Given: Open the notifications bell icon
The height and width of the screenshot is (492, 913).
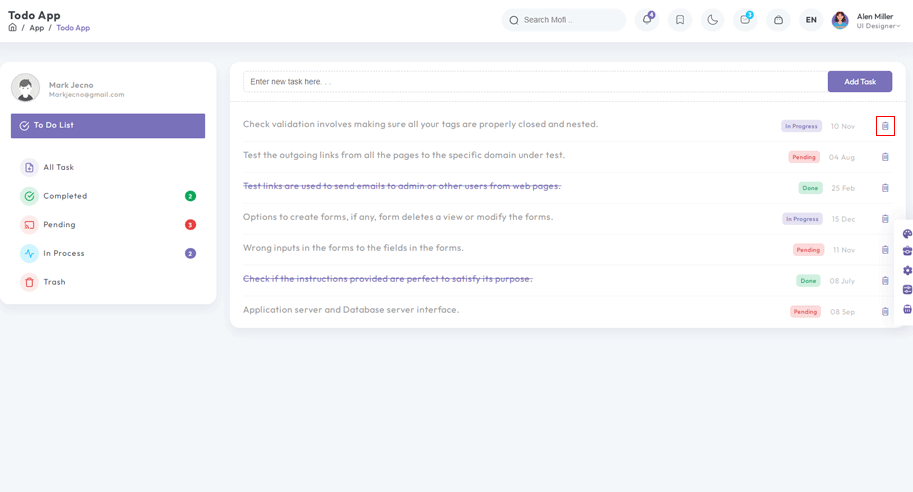Looking at the screenshot, I should [x=647, y=20].
